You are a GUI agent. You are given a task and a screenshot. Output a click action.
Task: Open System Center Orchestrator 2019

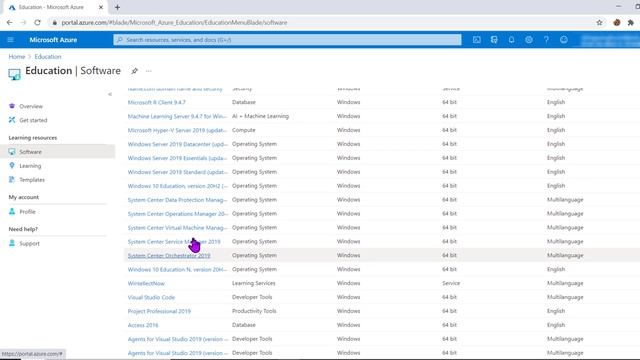pyautogui.click(x=169, y=256)
